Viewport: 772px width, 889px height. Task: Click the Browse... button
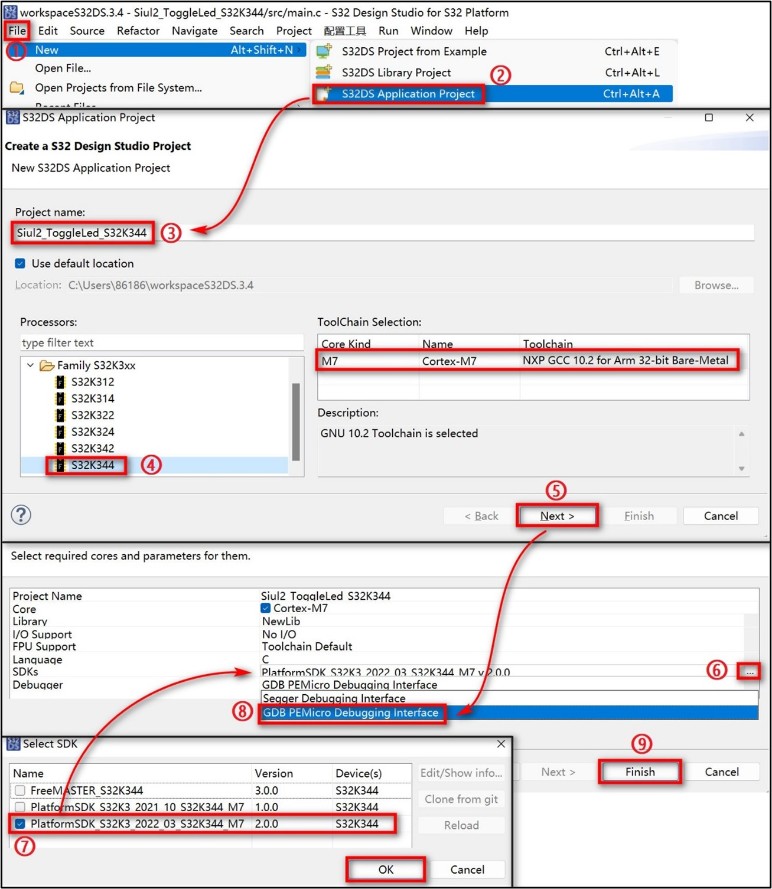tap(716, 285)
